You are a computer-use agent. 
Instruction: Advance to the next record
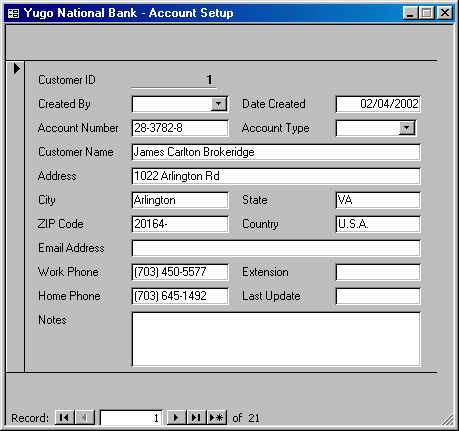176,417
